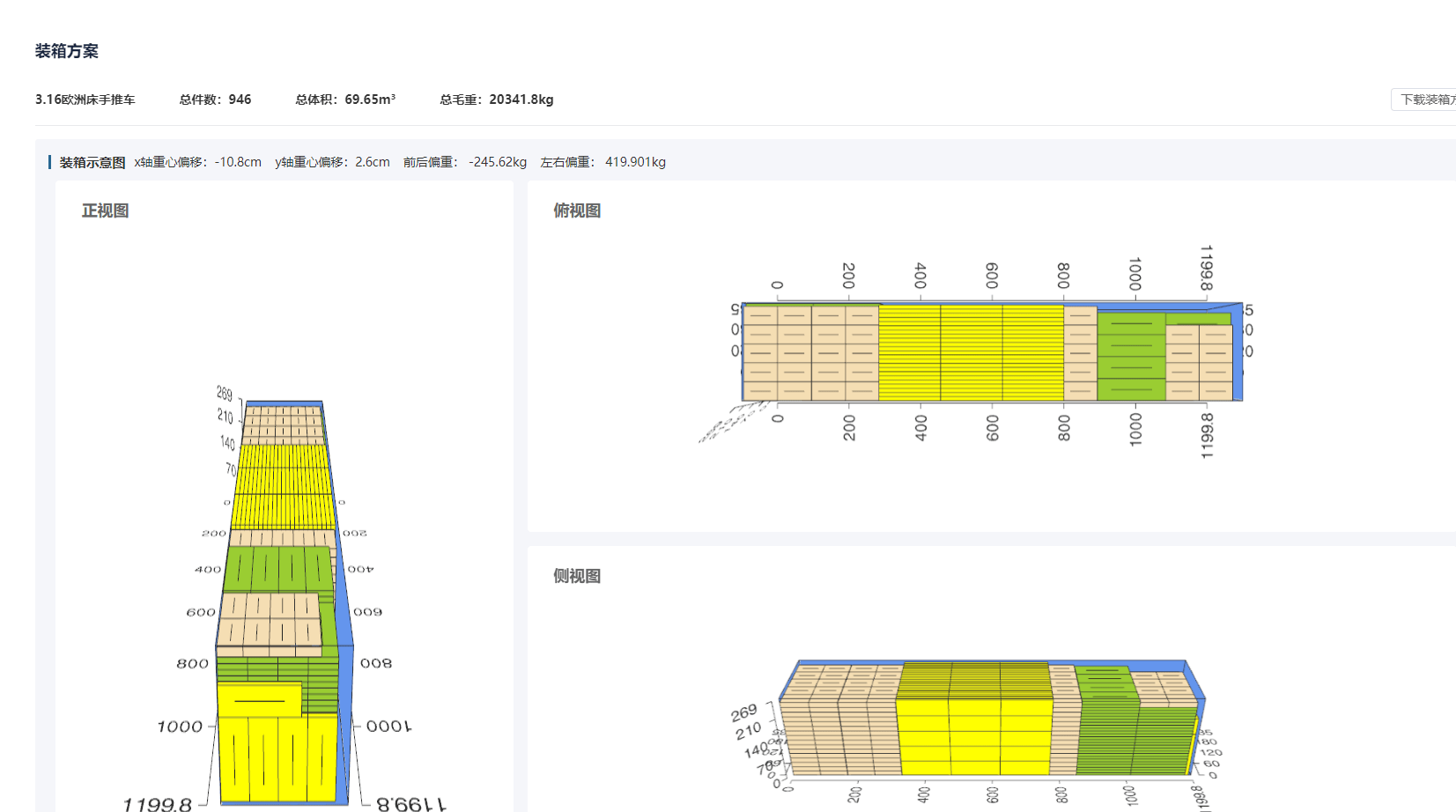This screenshot has width=1456, height=812.
Task: Click x轴重心偏移 -10.8cm readout
Action: (x=198, y=162)
